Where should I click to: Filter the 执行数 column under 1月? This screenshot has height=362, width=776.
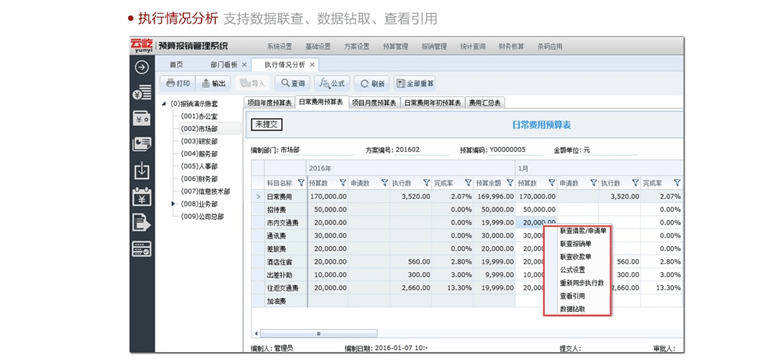coord(635,183)
